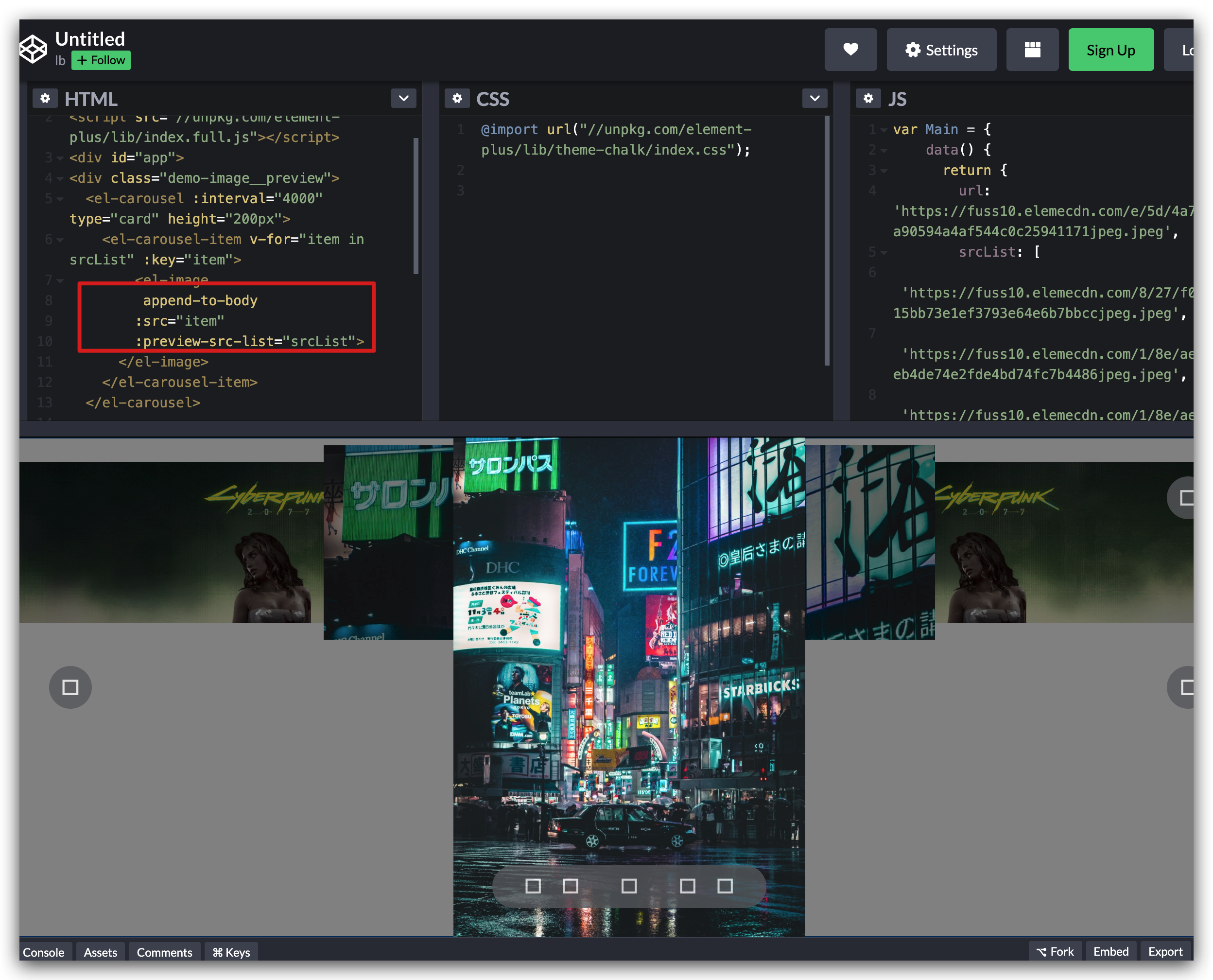
Task: Fold JS 'var Main' block at line 1
Action: click(884, 130)
